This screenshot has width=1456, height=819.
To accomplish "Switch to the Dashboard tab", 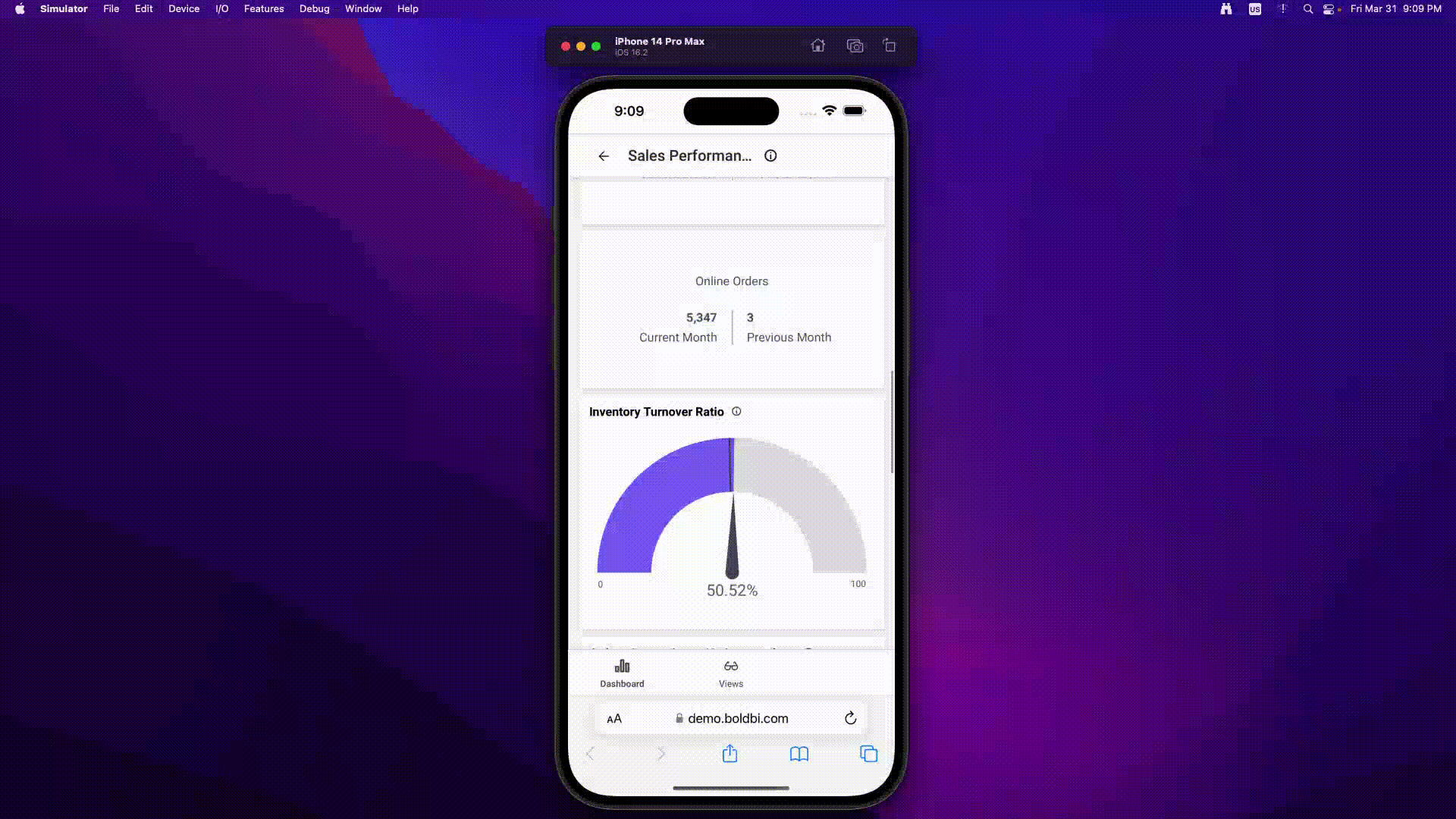I will click(x=622, y=673).
